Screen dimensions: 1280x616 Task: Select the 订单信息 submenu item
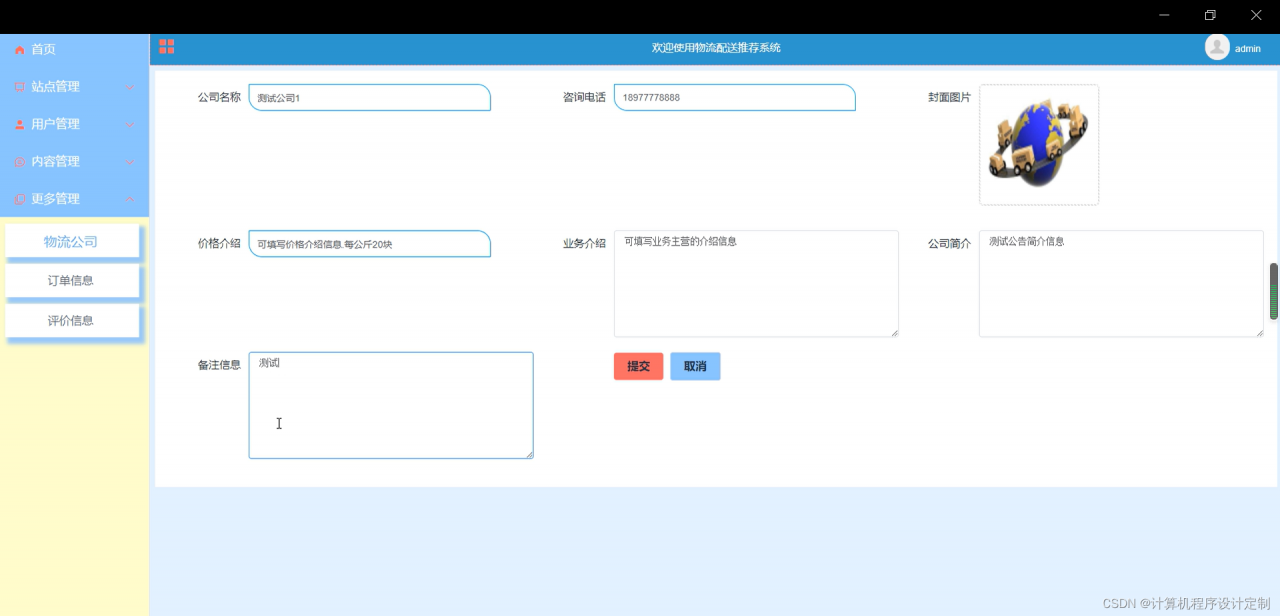pos(71,281)
